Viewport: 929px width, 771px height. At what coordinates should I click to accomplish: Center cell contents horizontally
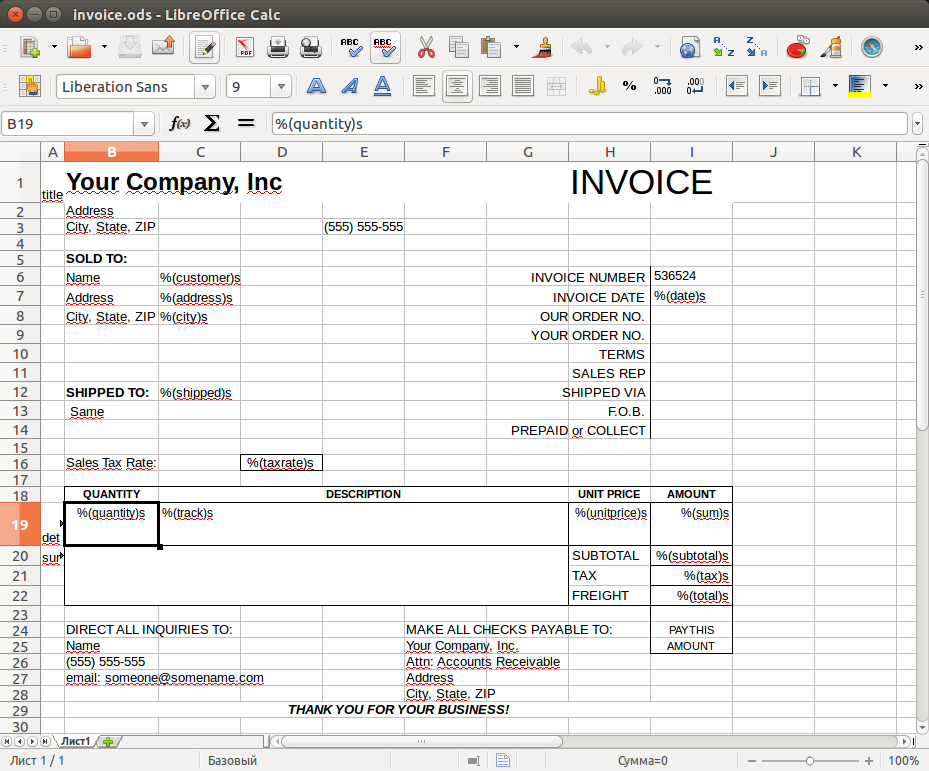[457, 87]
